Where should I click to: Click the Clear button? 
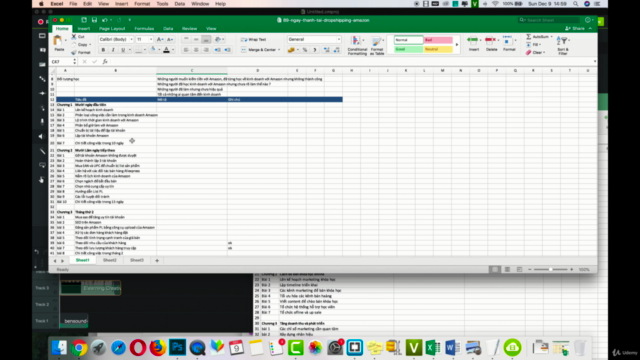pos(534,53)
